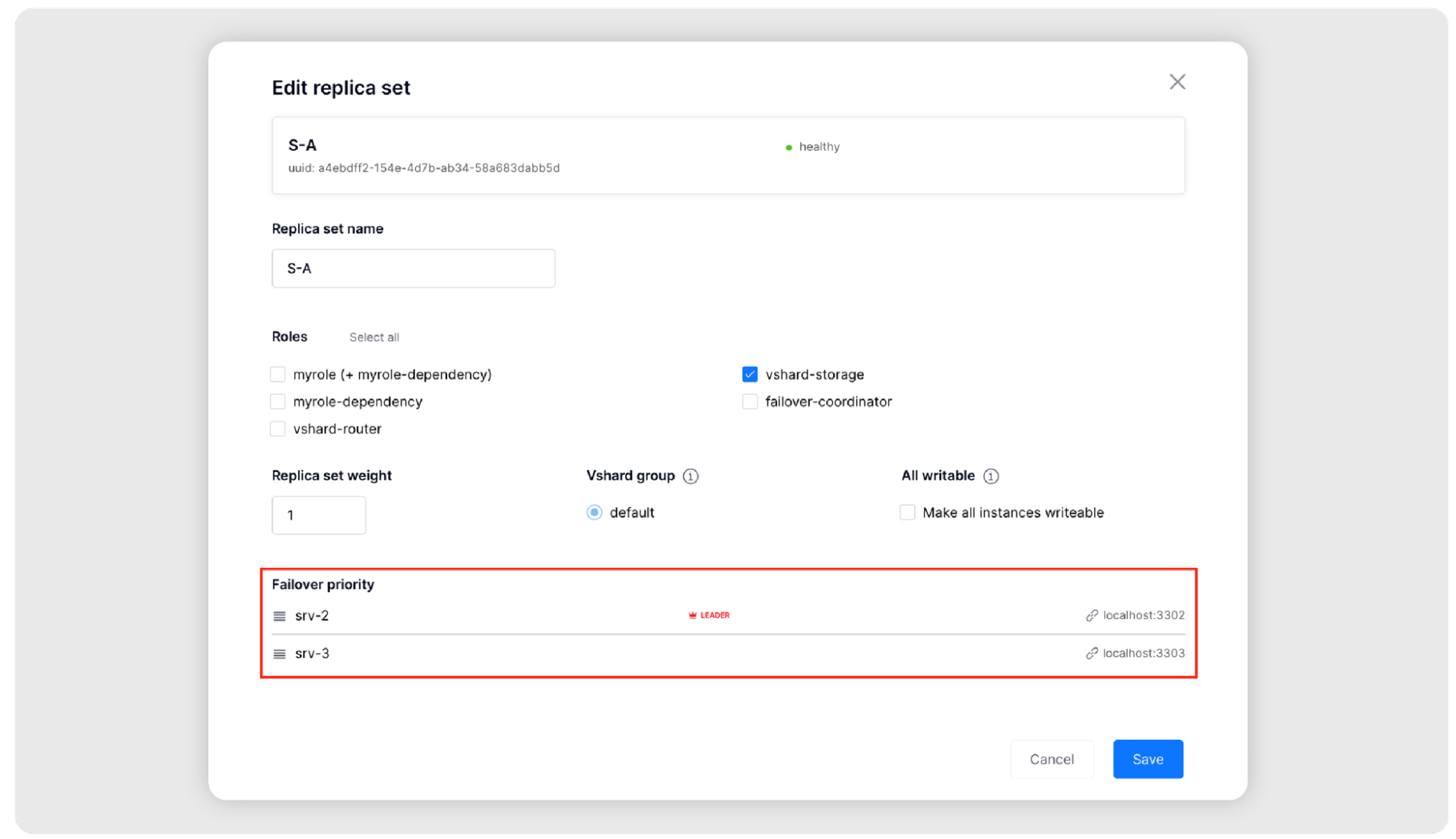This screenshot has height=839, width=1456.
Task: Click the Vshard group info icon
Action: pyautogui.click(x=690, y=476)
